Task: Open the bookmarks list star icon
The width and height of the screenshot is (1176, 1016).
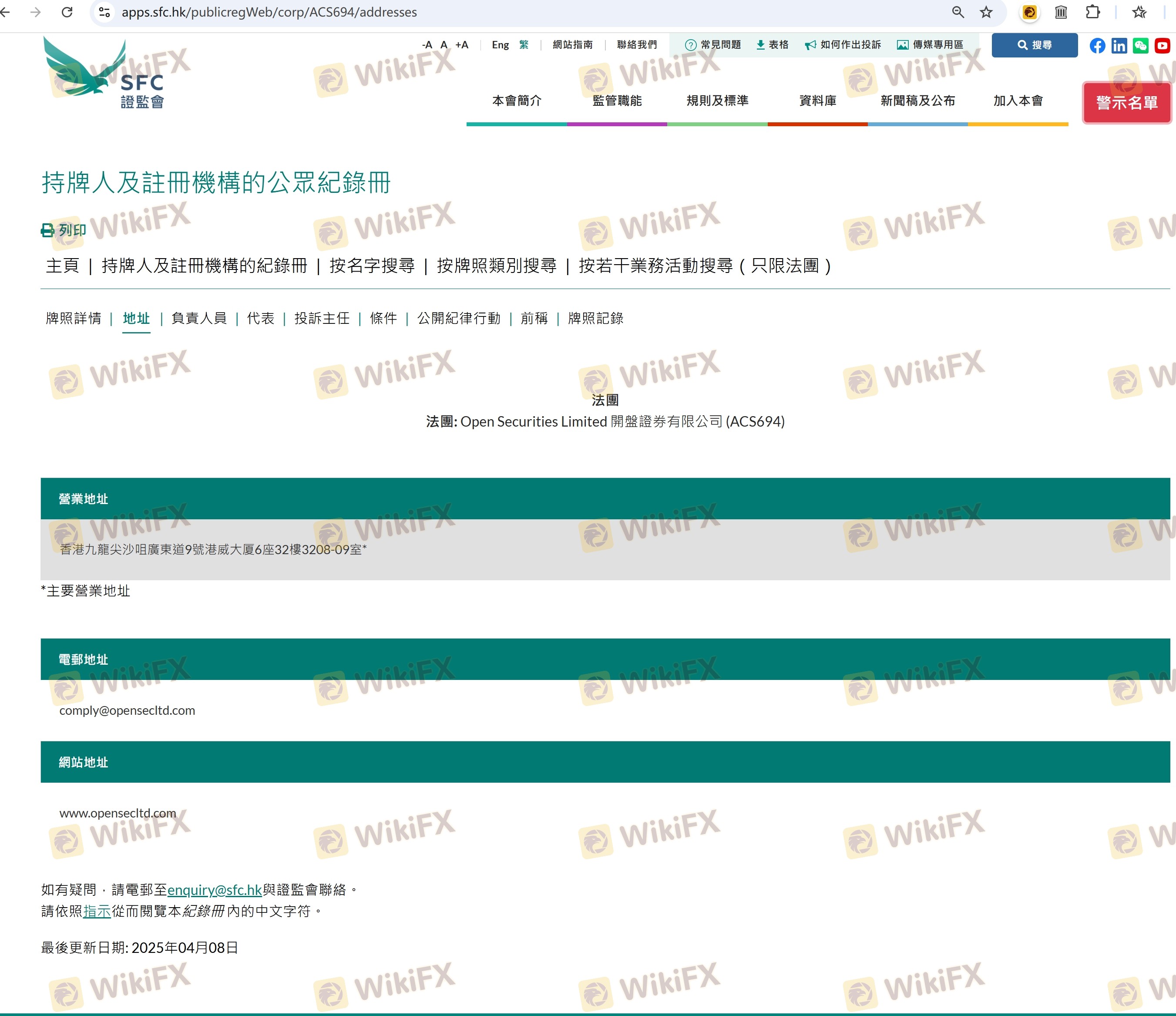Action: [x=1139, y=12]
